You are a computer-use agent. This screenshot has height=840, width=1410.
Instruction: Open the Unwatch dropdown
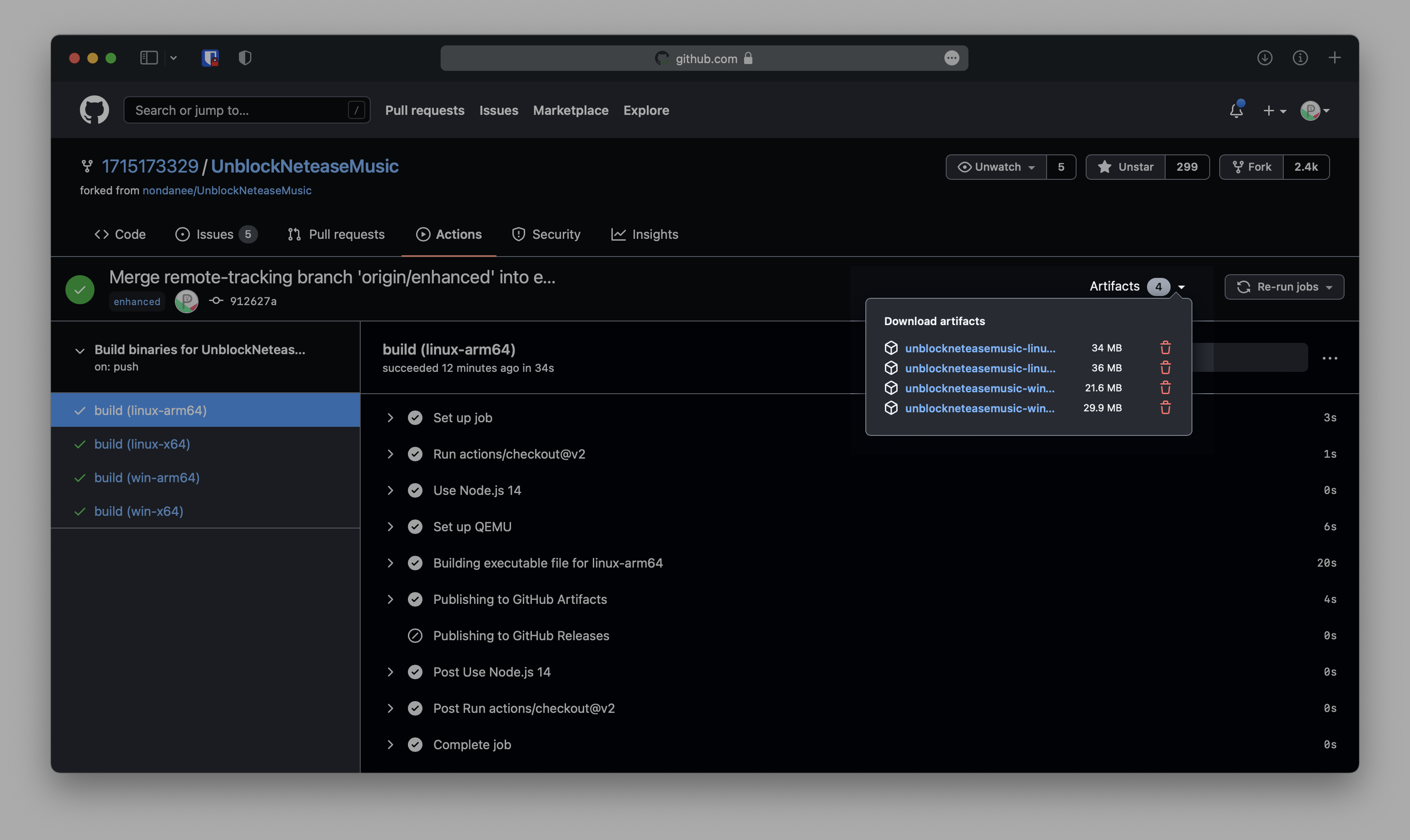point(996,167)
